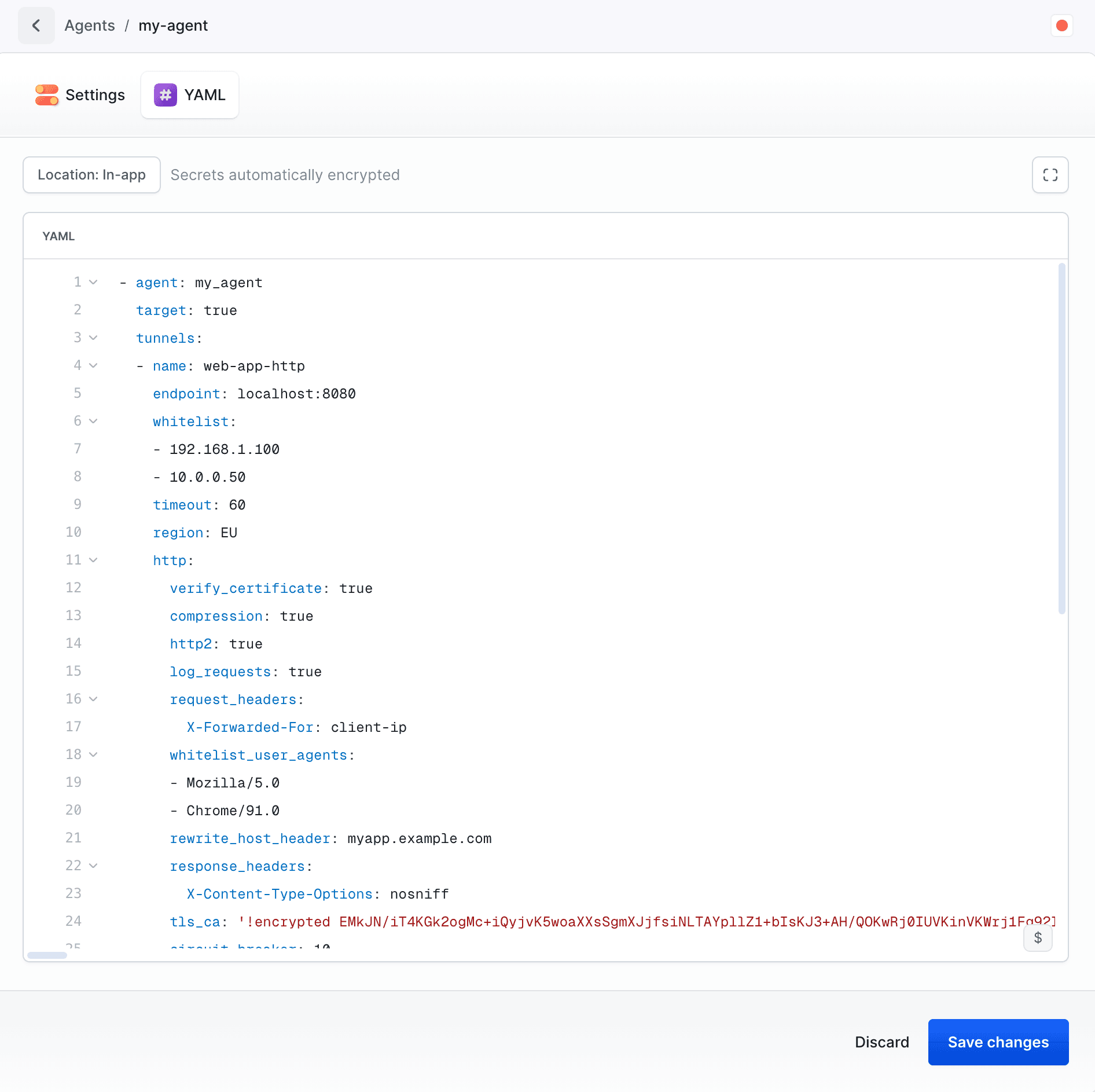
Task: Collapse the response_headers section
Action: (x=94, y=866)
